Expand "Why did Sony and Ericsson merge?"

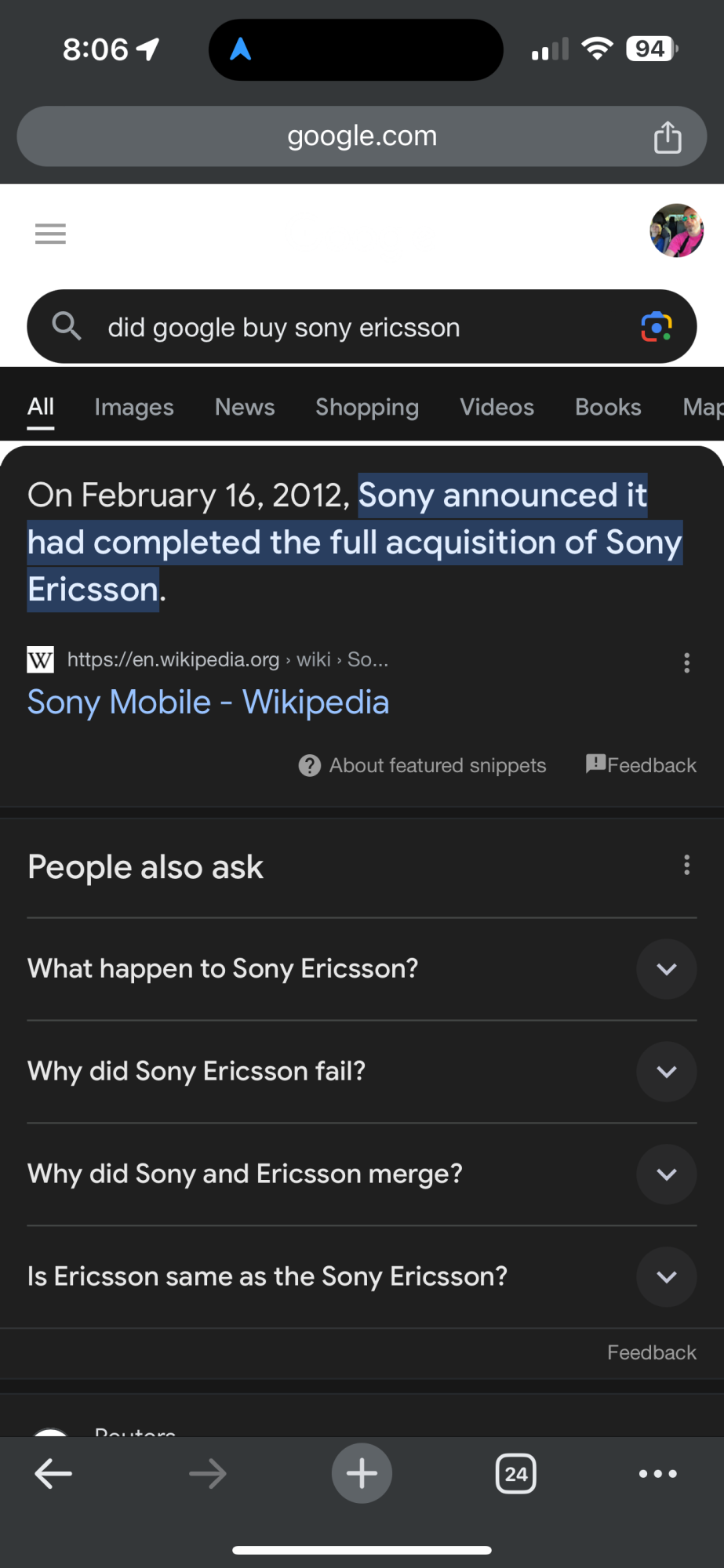666,1174
